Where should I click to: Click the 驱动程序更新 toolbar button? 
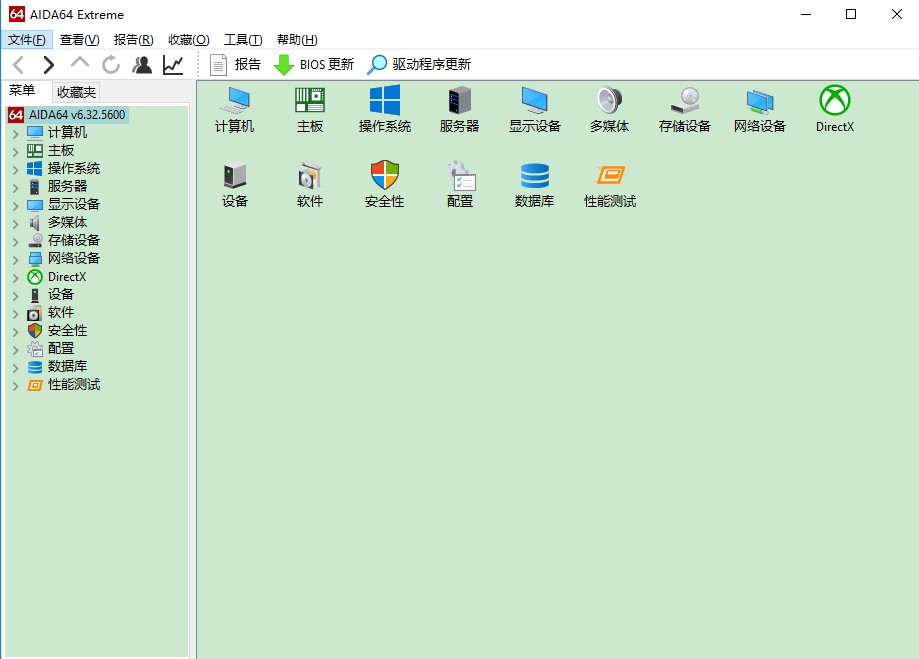[419, 64]
